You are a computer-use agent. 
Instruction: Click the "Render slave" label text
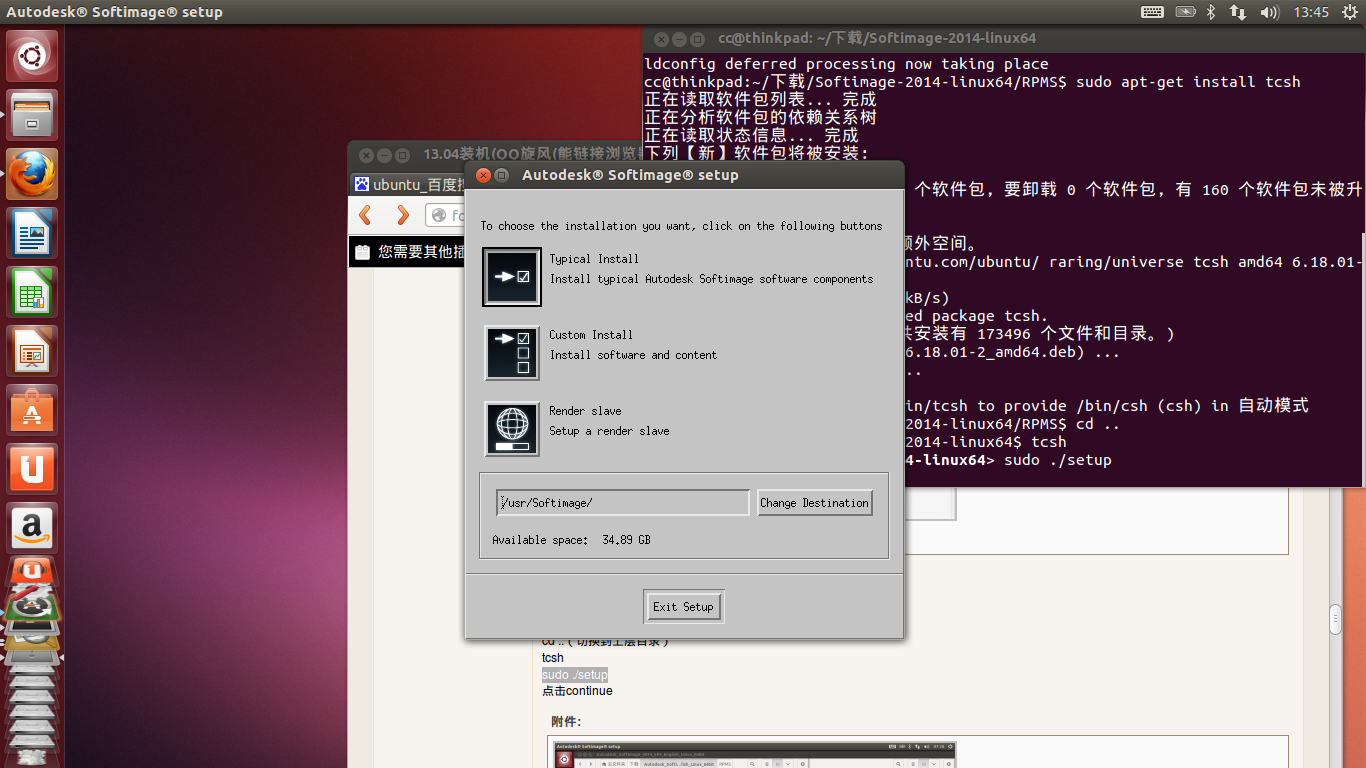(585, 411)
